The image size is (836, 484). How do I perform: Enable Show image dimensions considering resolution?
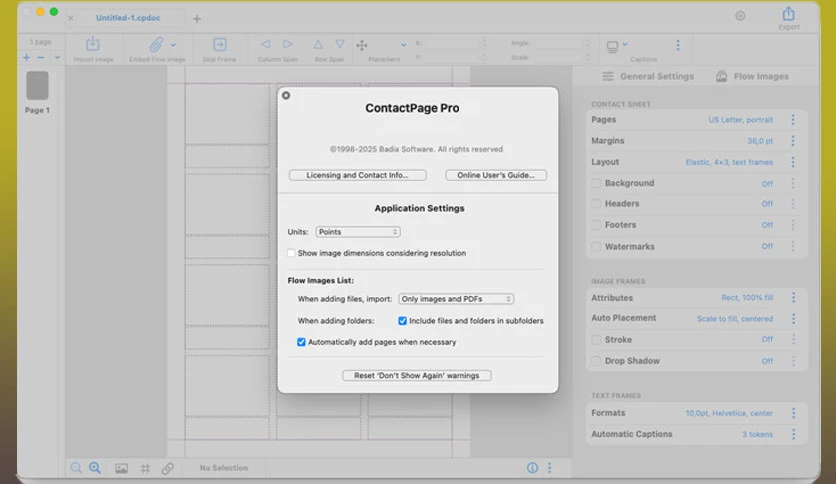point(291,253)
